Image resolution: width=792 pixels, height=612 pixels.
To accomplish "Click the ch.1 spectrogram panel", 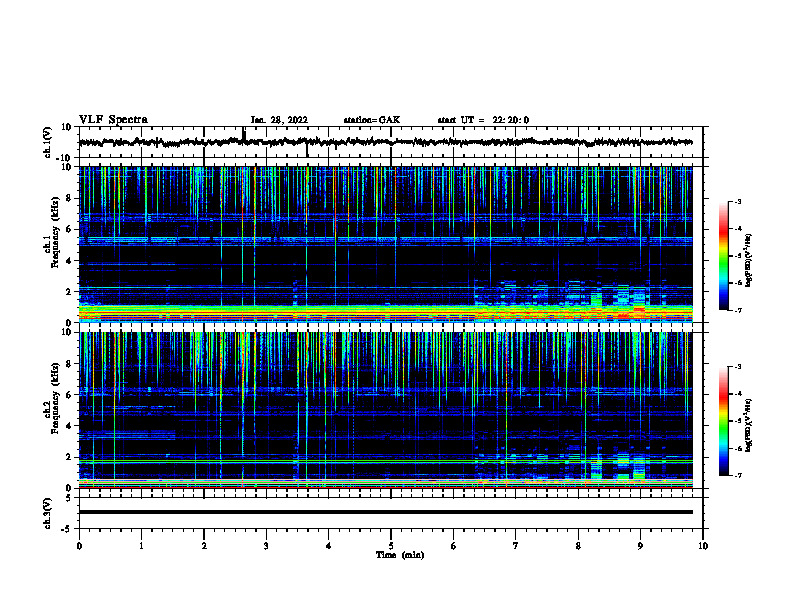I will click(x=385, y=244).
